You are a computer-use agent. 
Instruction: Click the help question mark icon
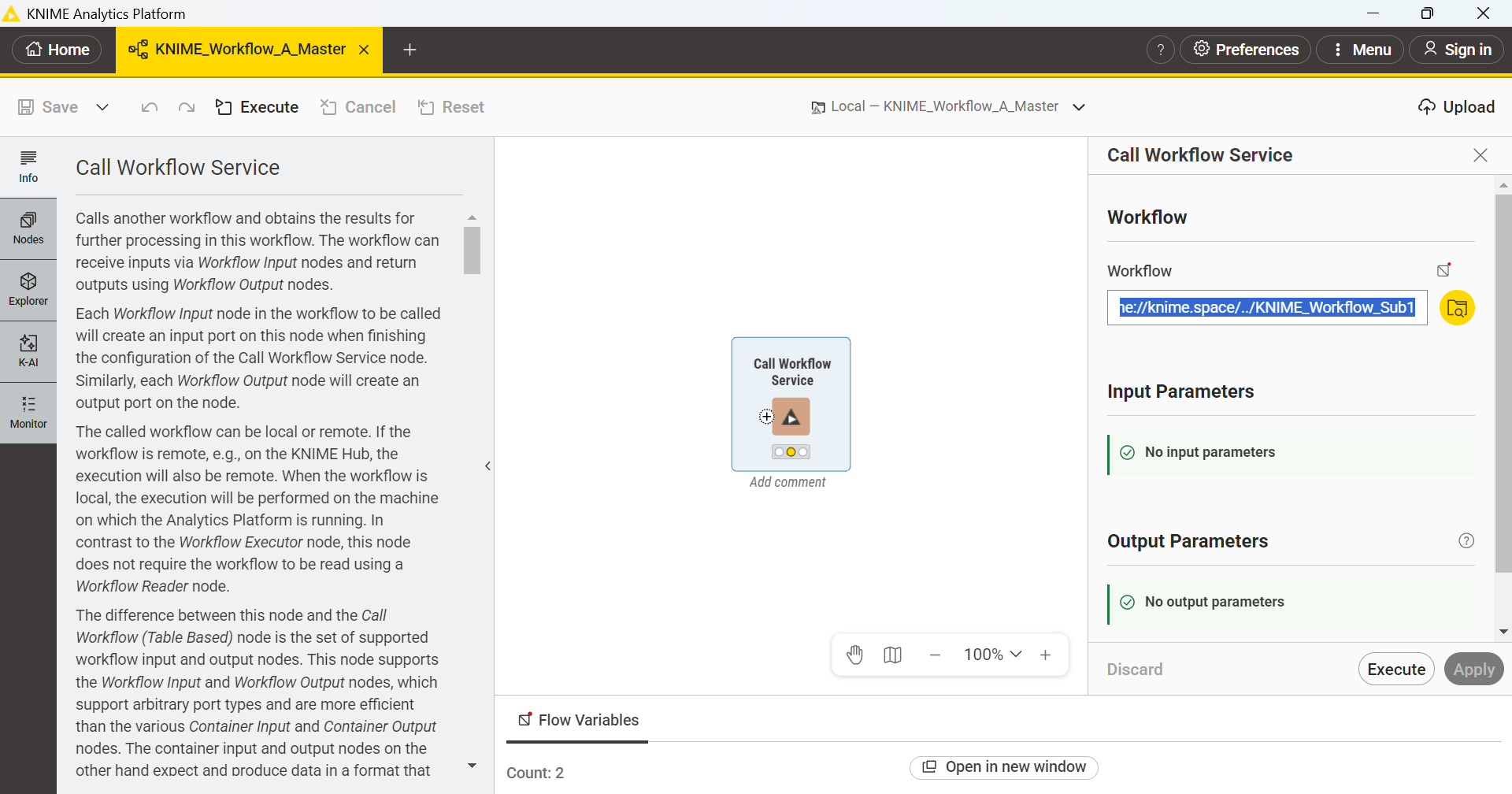click(1160, 50)
